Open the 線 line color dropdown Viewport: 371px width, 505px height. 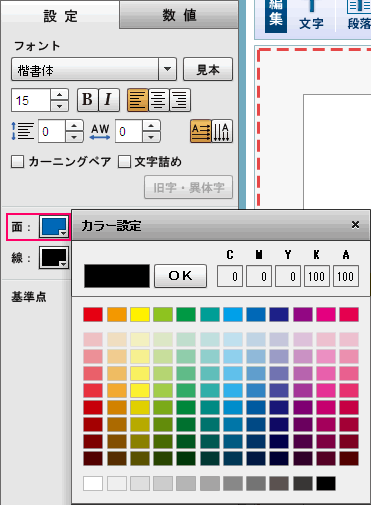54,258
